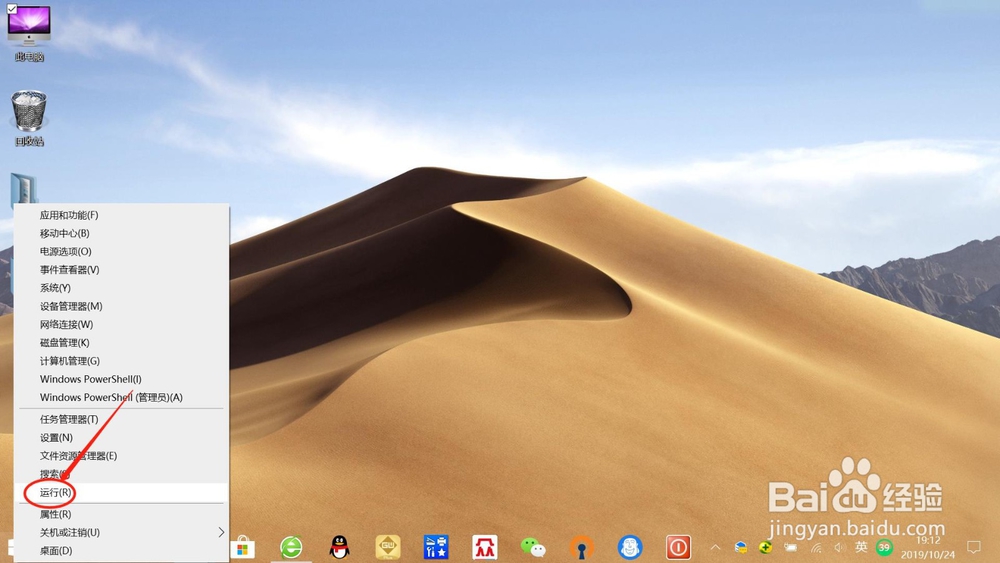
Task: Toggle checkbox on This PC desktop icon
Action: [x=12, y=9]
